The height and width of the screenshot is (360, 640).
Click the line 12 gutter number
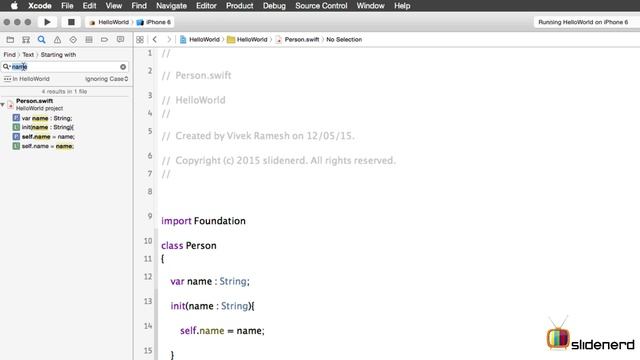coord(148,277)
